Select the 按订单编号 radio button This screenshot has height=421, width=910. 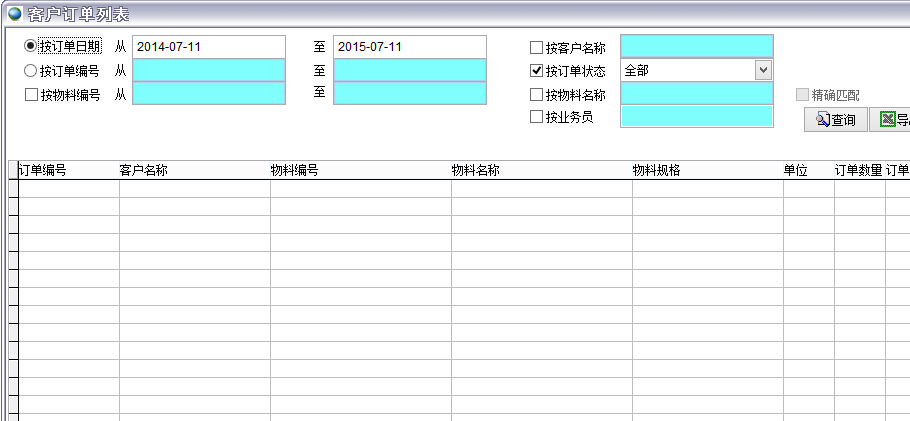click(30, 71)
